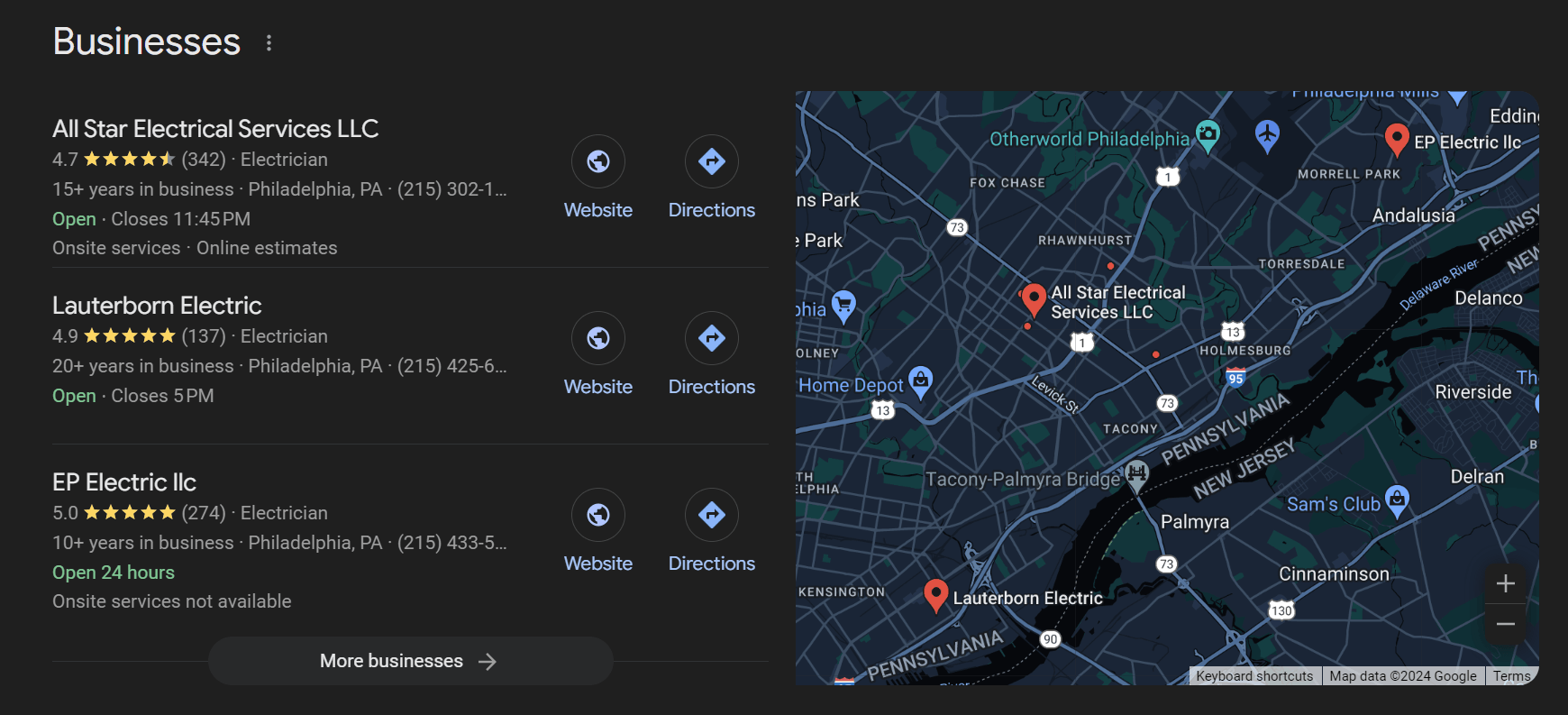This screenshot has height=715, width=1568.
Task: Click EP Electric llc directions arrow icon
Action: click(x=712, y=515)
